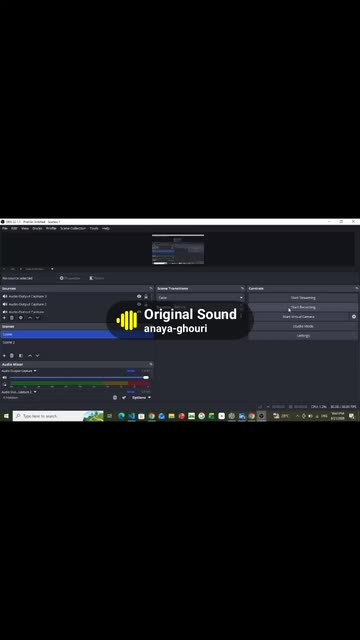Click the CPU usage readout in the status bar
360x640 pixels.
tap(319, 407)
